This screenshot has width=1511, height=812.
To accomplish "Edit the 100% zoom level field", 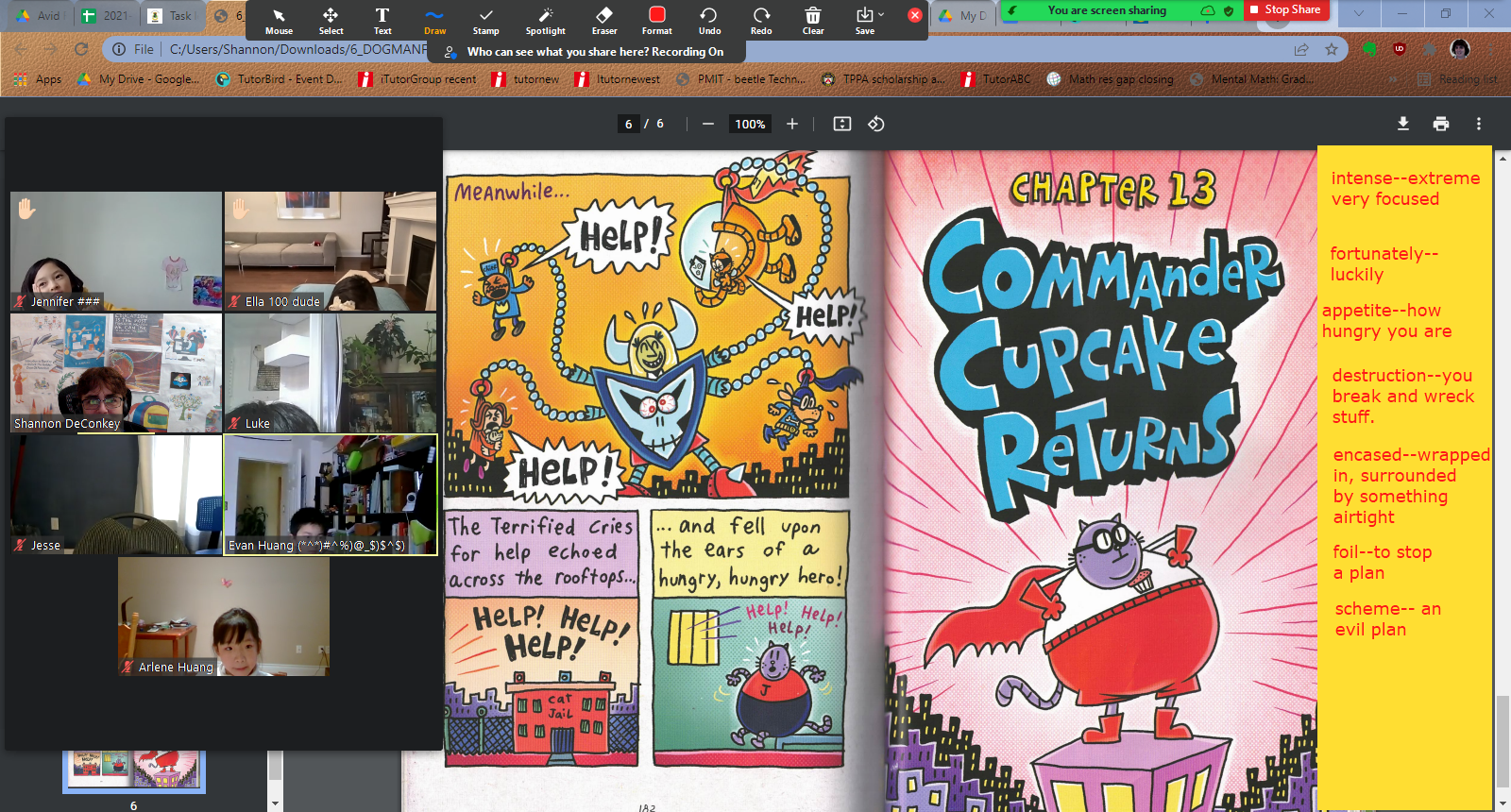I will [x=750, y=124].
